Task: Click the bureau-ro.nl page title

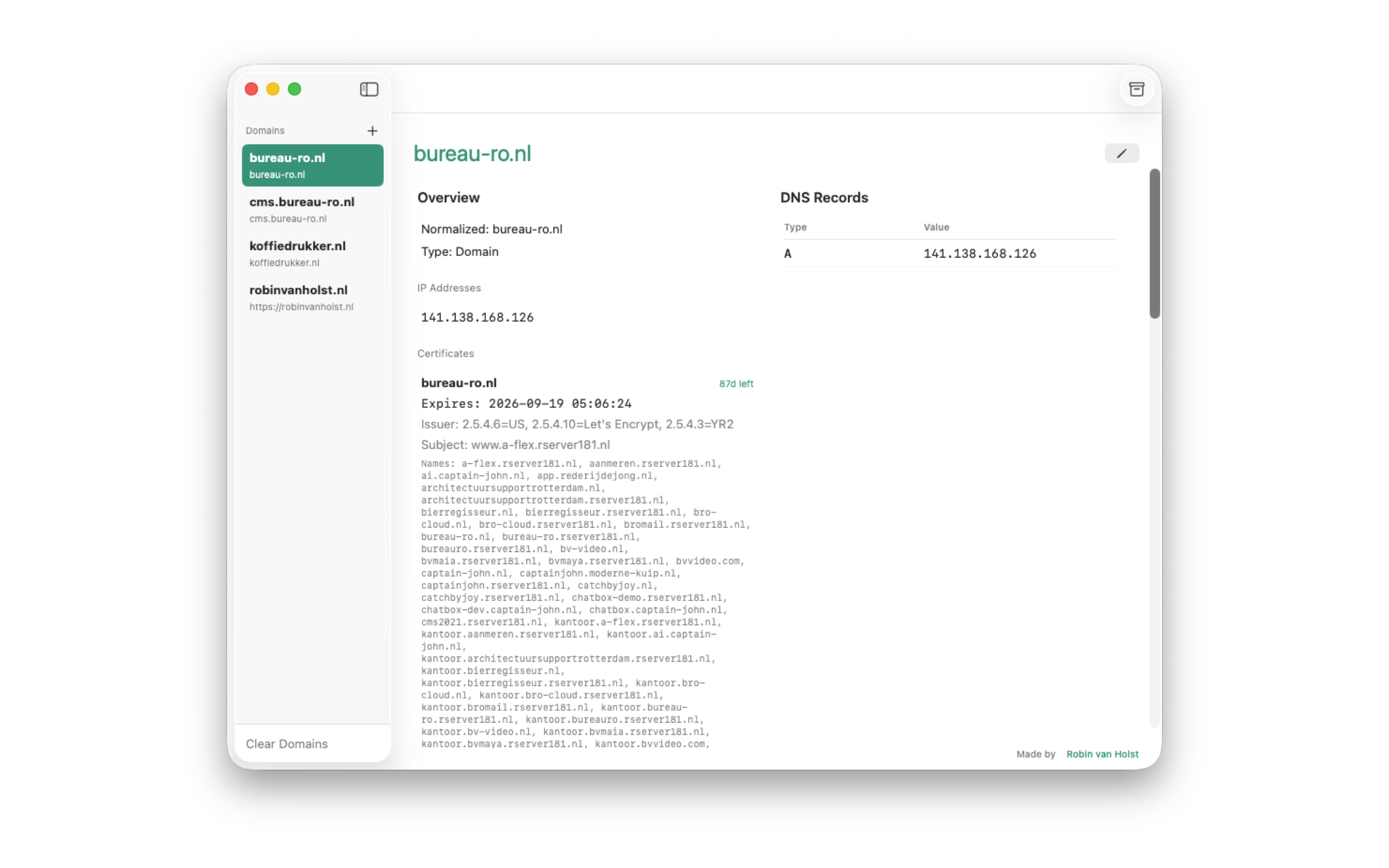Action: point(472,153)
